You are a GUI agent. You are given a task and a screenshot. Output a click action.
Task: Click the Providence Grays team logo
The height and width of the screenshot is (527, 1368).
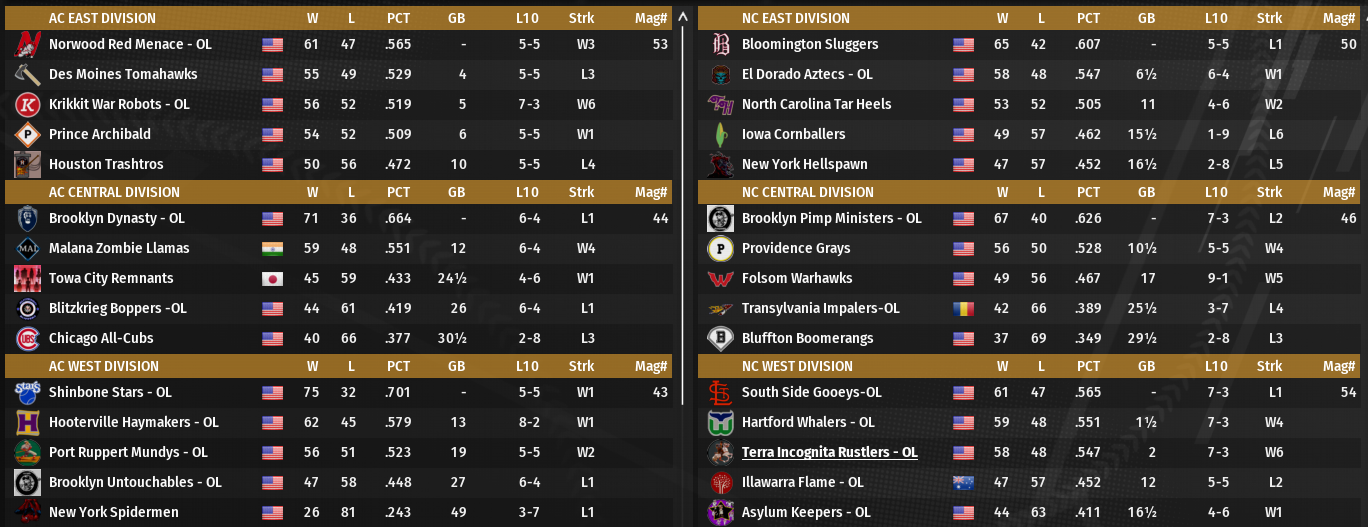pyautogui.click(x=720, y=248)
